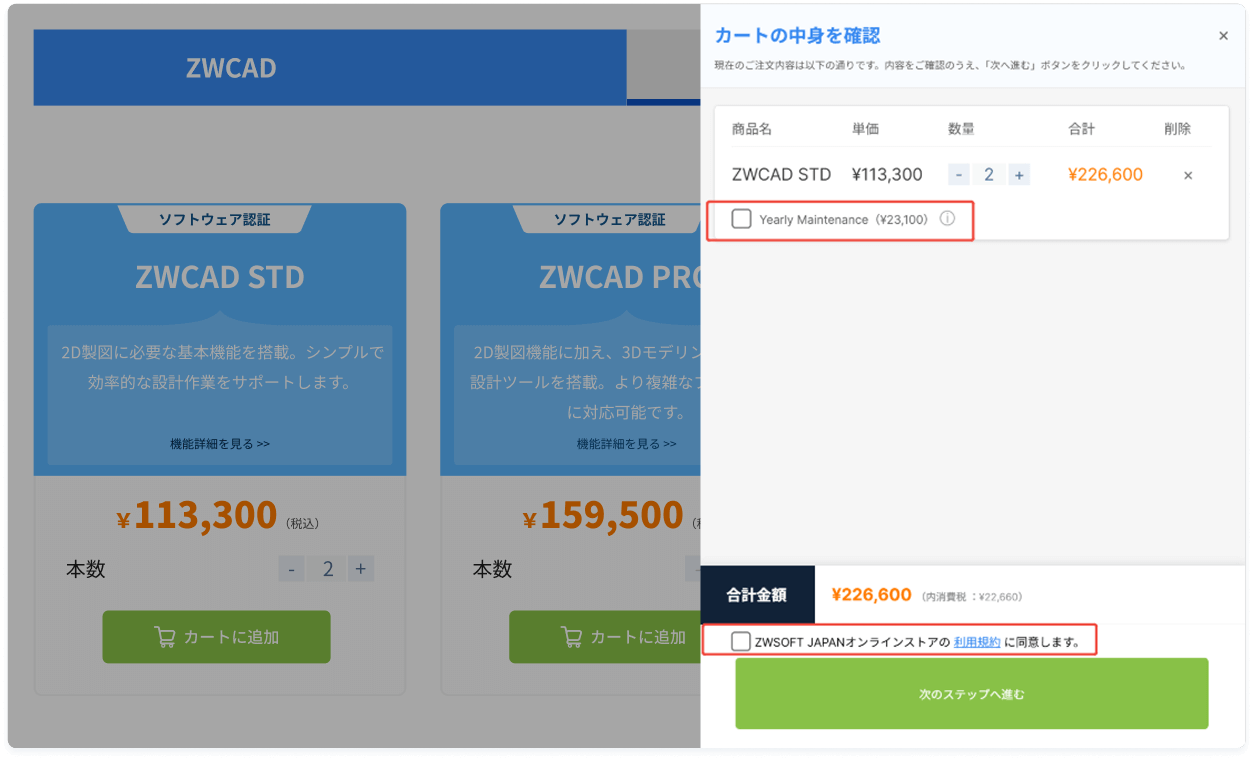The width and height of the screenshot is (1254, 760).
Task: Increase ZWCAD STD card quantity
Action: pos(361,569)
